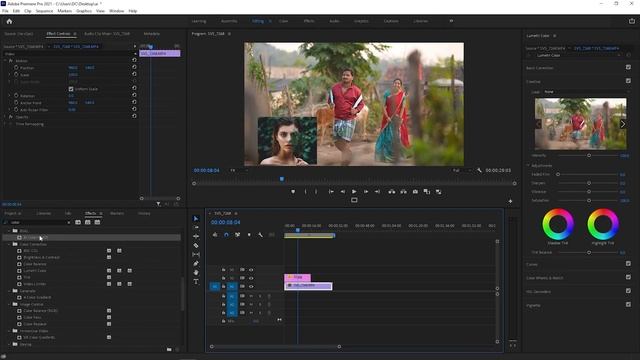Open the File menu
The width and height of the screenshot is (640, 360).
5,11
